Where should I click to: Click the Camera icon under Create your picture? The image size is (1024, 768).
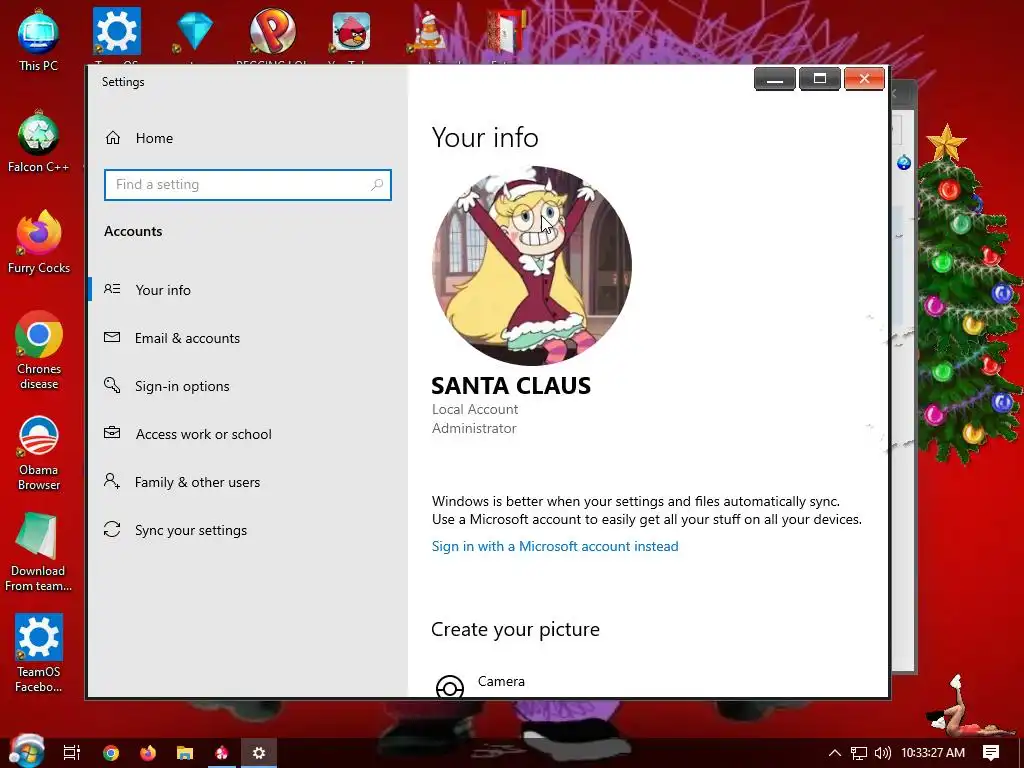click(x=450, y=686)
